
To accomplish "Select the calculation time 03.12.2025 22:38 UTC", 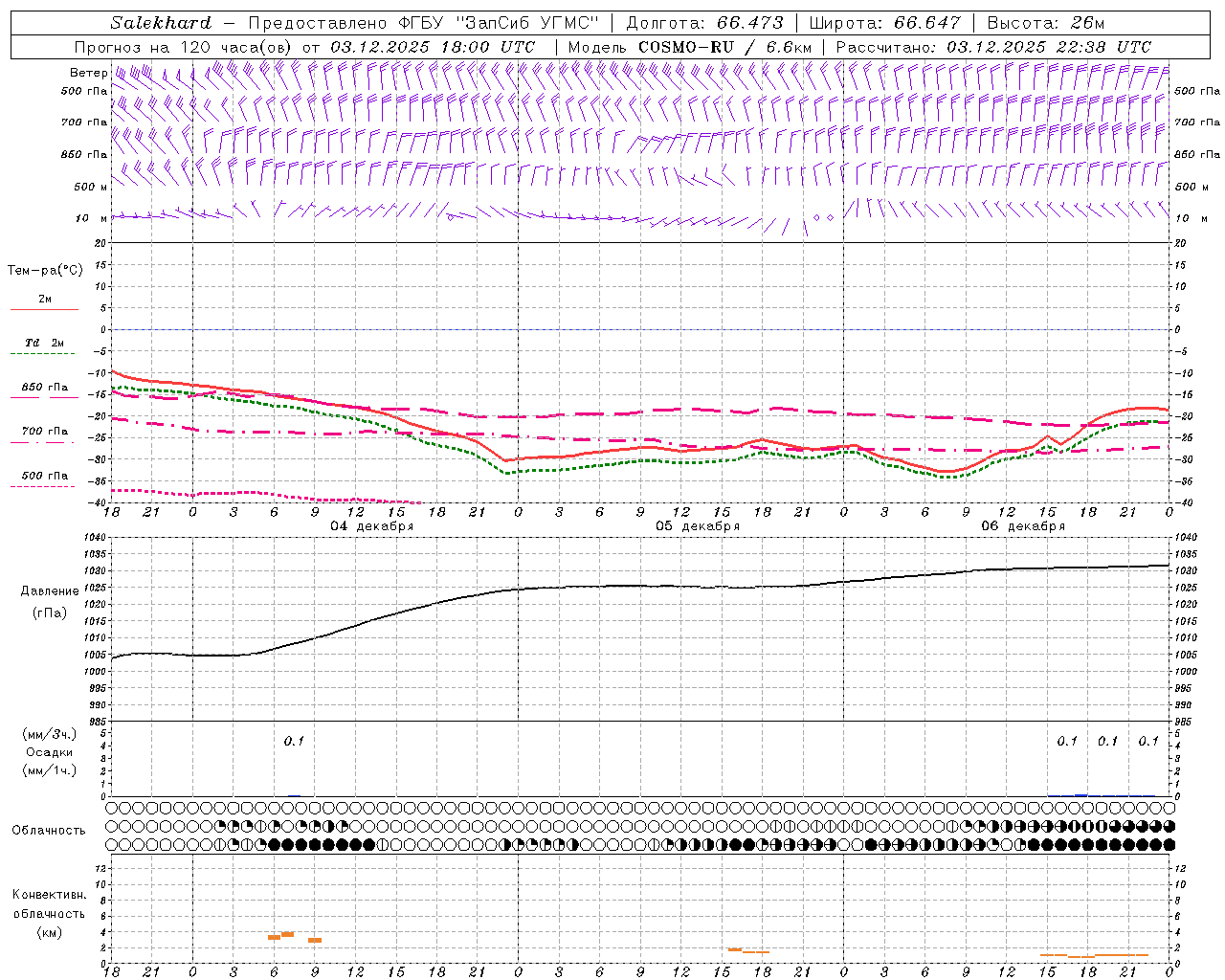I will click(1048, 47).
